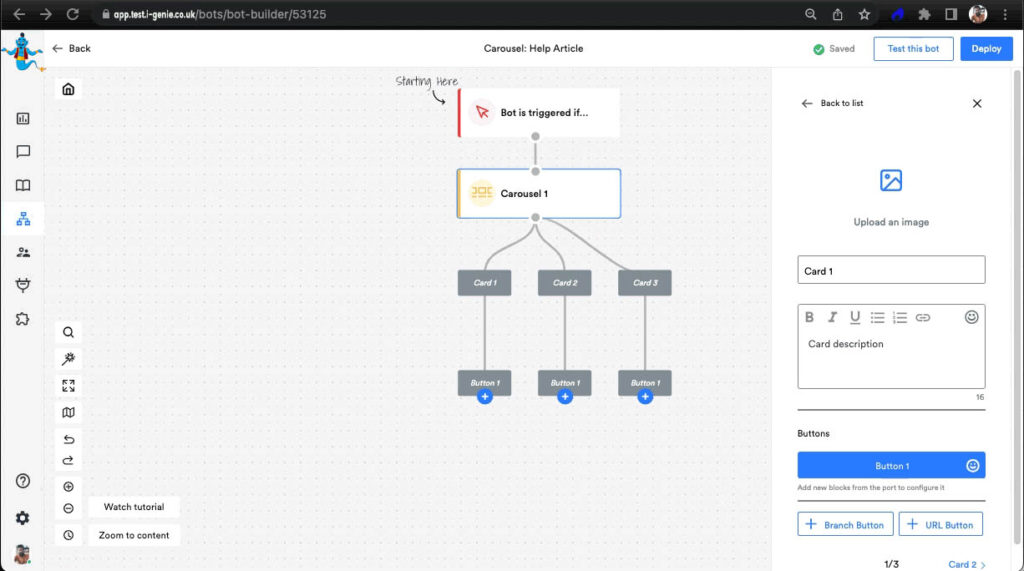The width and height of the screenshot is (1024, 571).
Task: Click the fit-to-screen expand icon
Action: coord(68,386)
